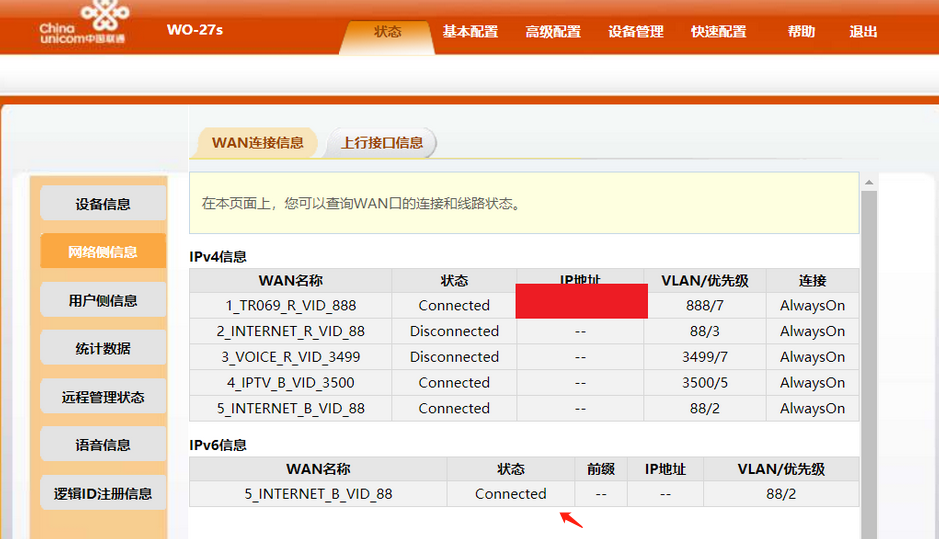Select 快速配置 in top navigation
Viewport: 939px width, 539px height.
point(719,32)
